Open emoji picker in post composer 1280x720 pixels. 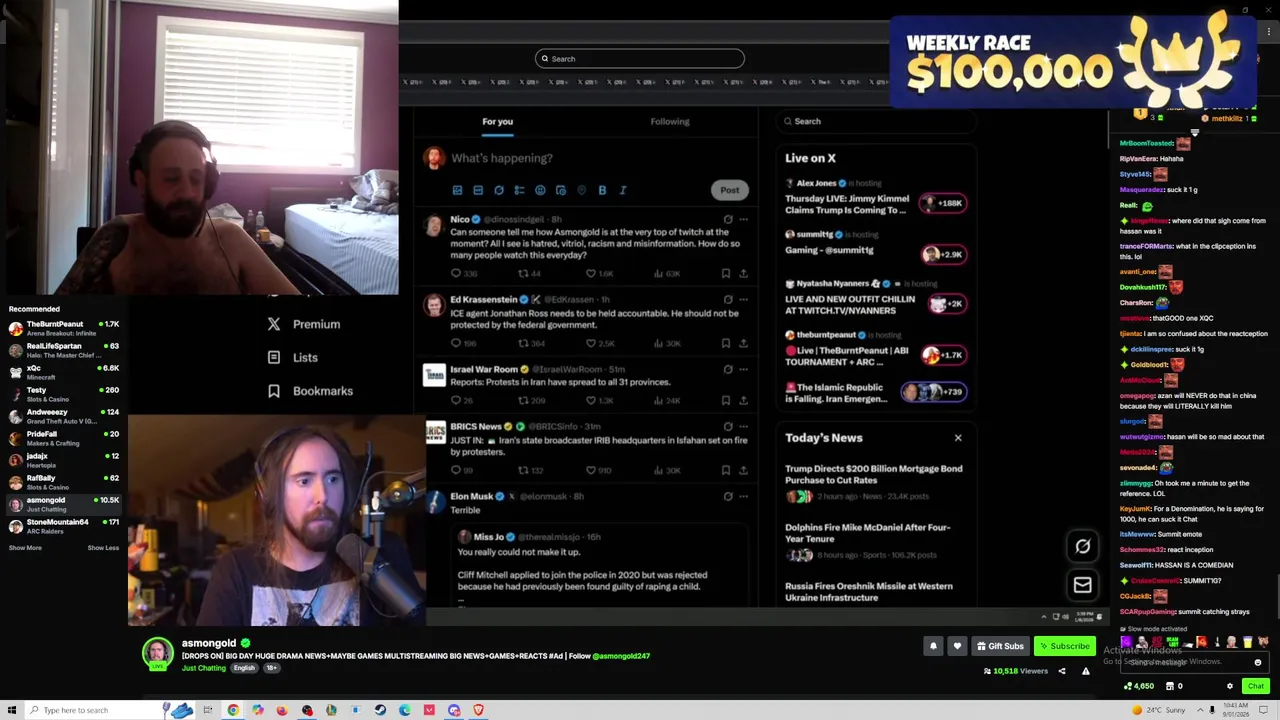point(540,190)
